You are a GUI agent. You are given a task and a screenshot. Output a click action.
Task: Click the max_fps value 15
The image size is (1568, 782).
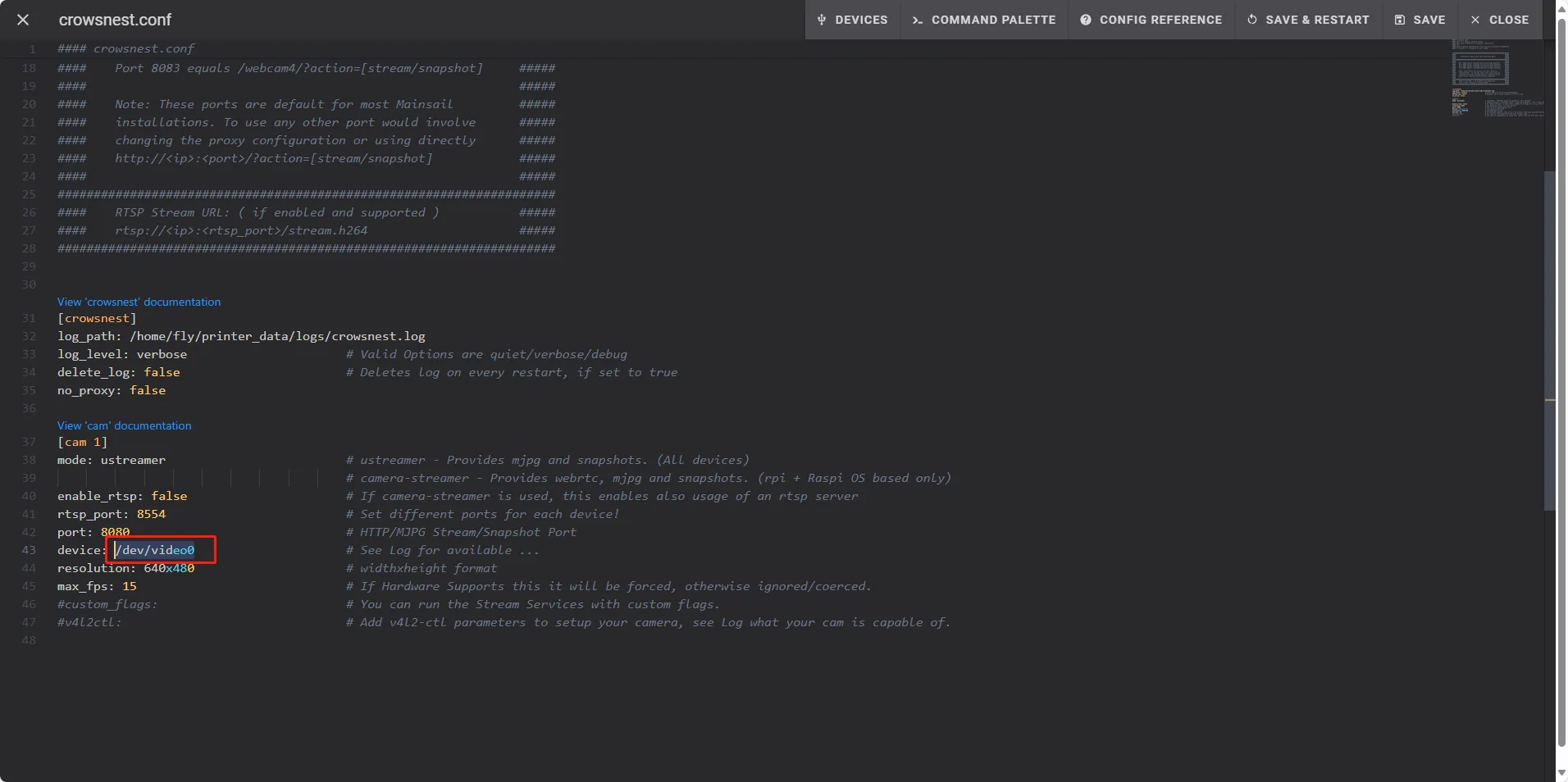click(x=130, y=586)
